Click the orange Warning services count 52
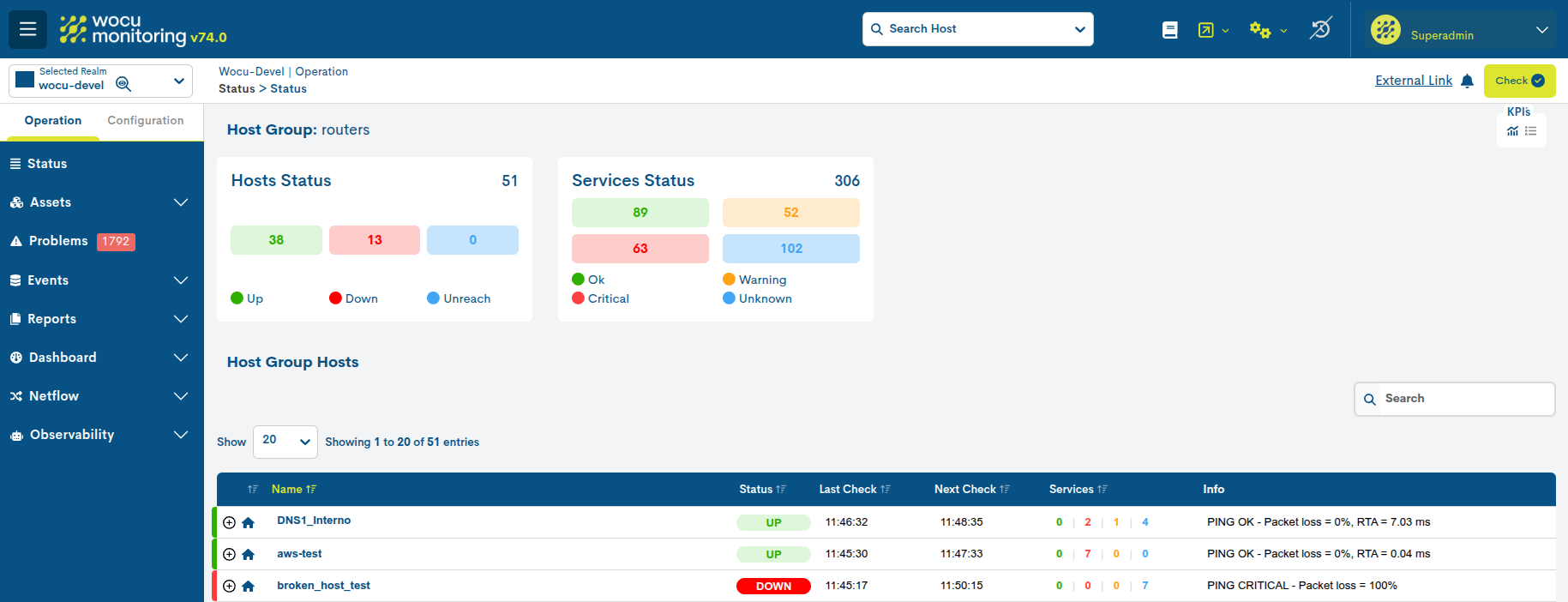 [791, 213]
